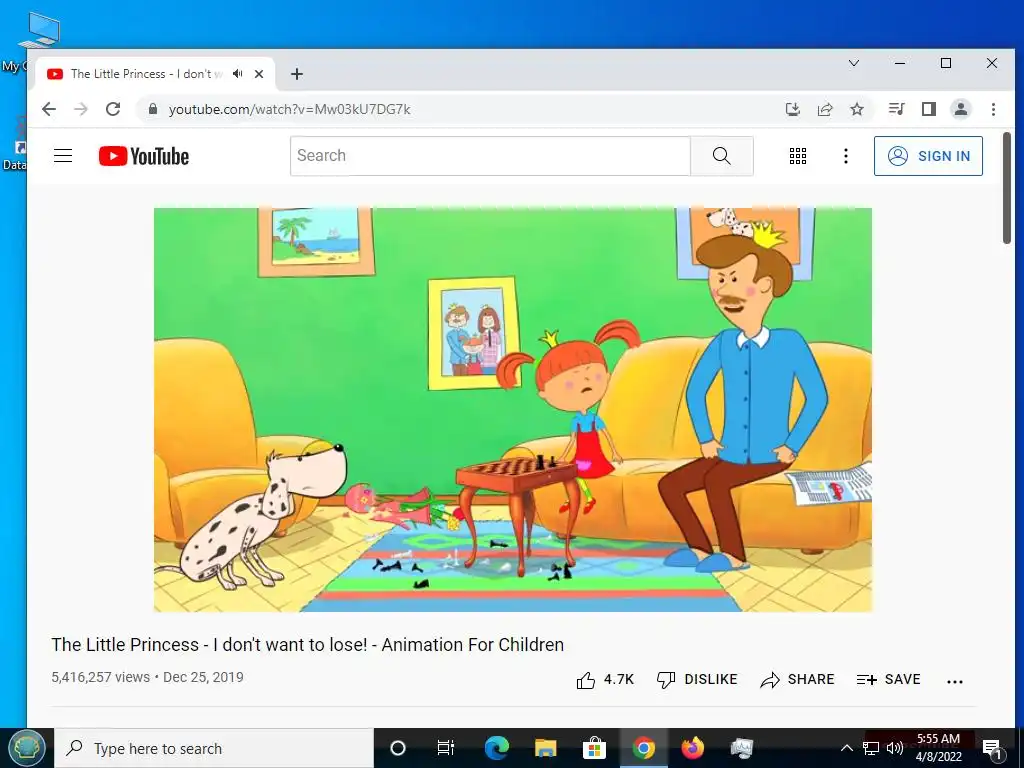Open the notification center icon
Screen dimensions: 1024x768
991,749
